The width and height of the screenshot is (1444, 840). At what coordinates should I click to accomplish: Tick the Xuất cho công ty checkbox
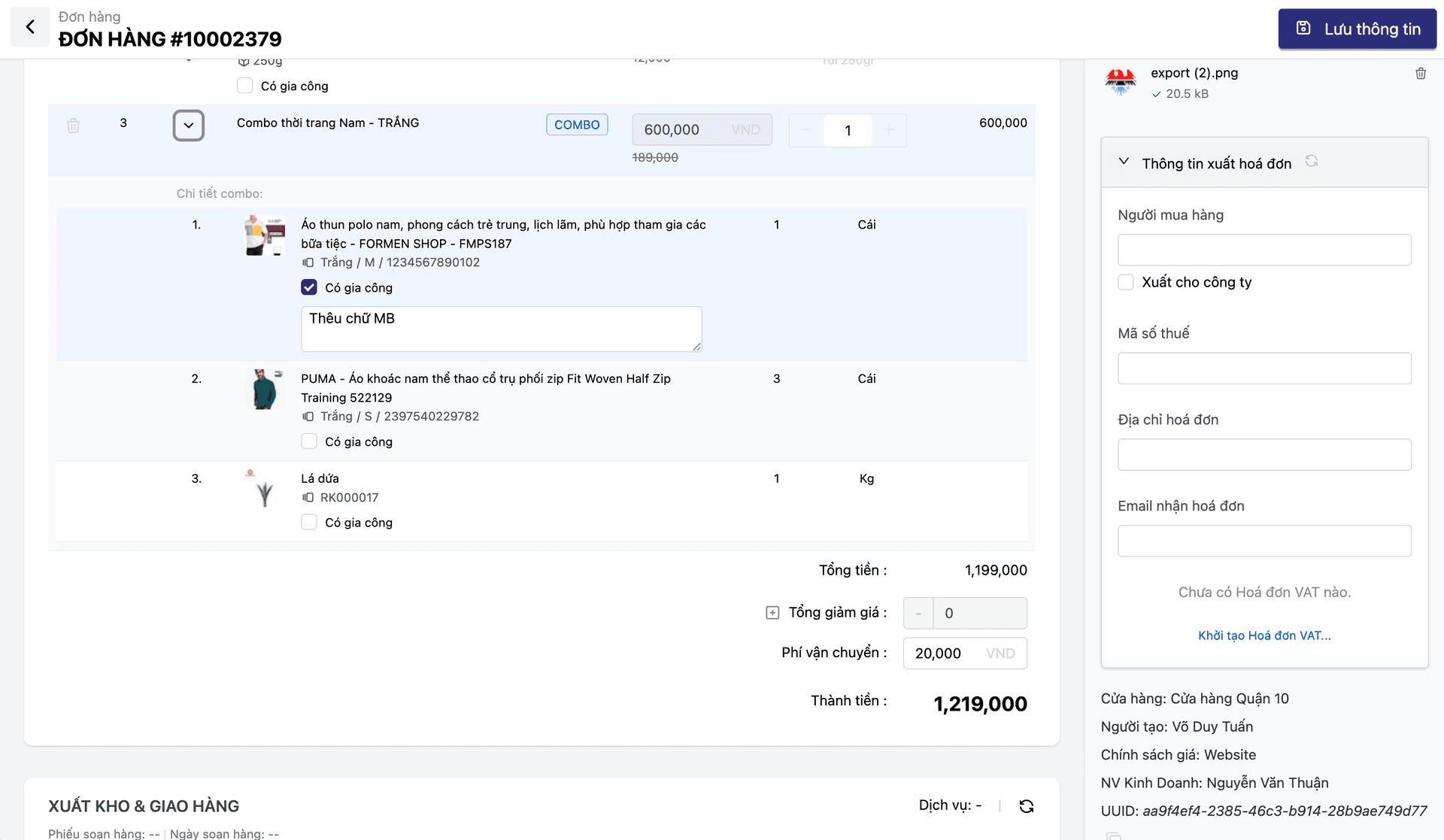1126,282
